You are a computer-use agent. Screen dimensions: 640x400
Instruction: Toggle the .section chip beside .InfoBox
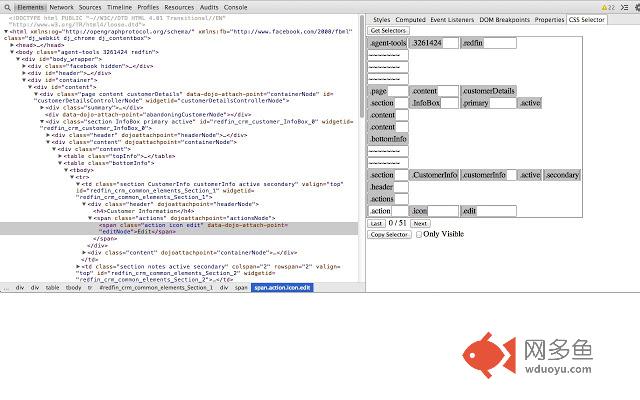point(382,103)
